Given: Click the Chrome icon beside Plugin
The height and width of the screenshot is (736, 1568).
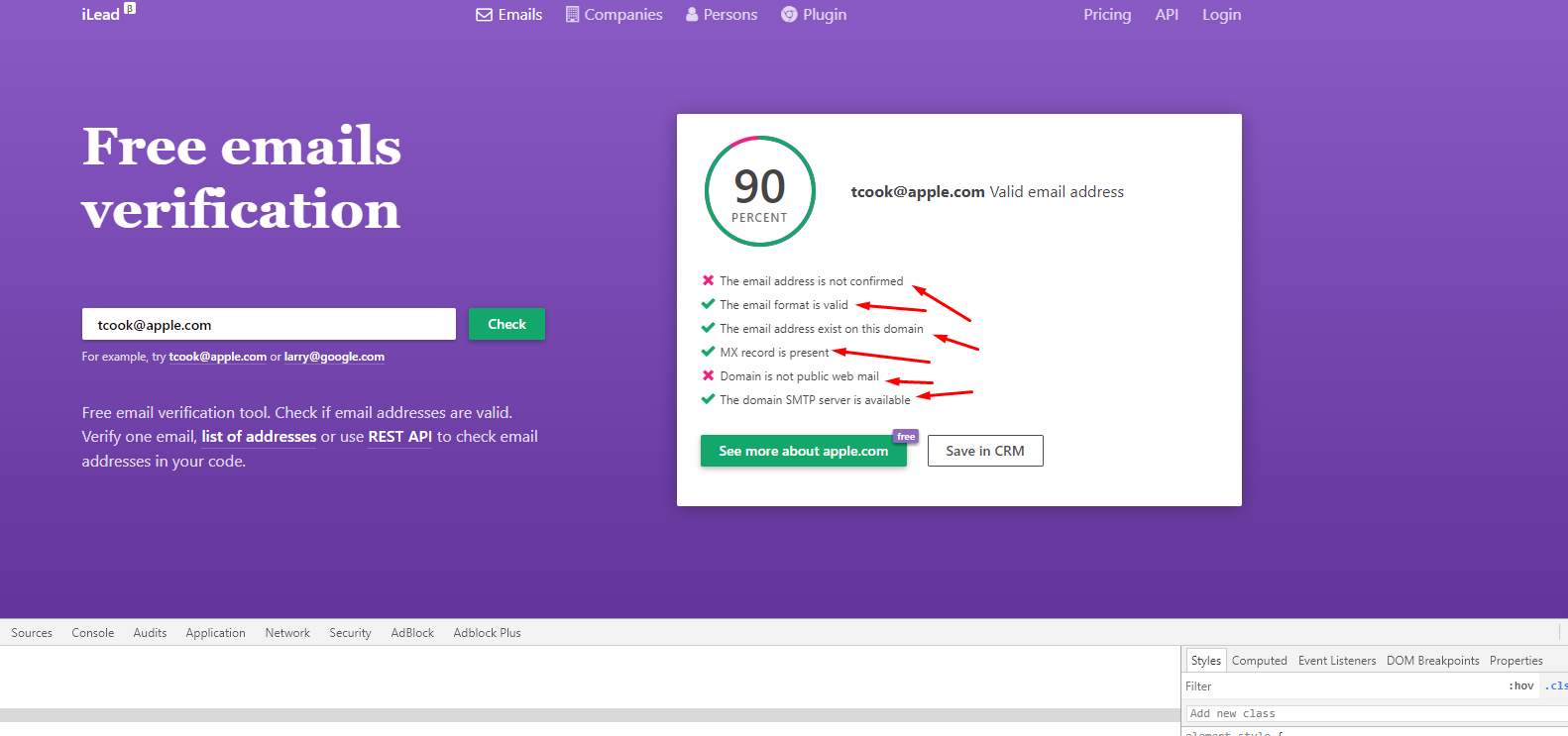Looking at the screenshot, I should 789,14.
